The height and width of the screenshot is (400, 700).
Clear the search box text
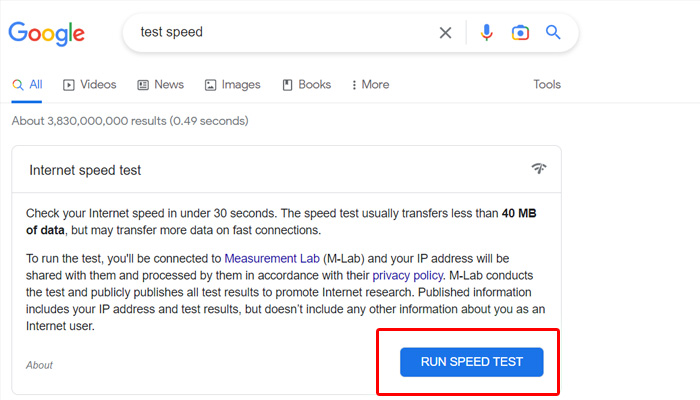click(x=445, y=33)
